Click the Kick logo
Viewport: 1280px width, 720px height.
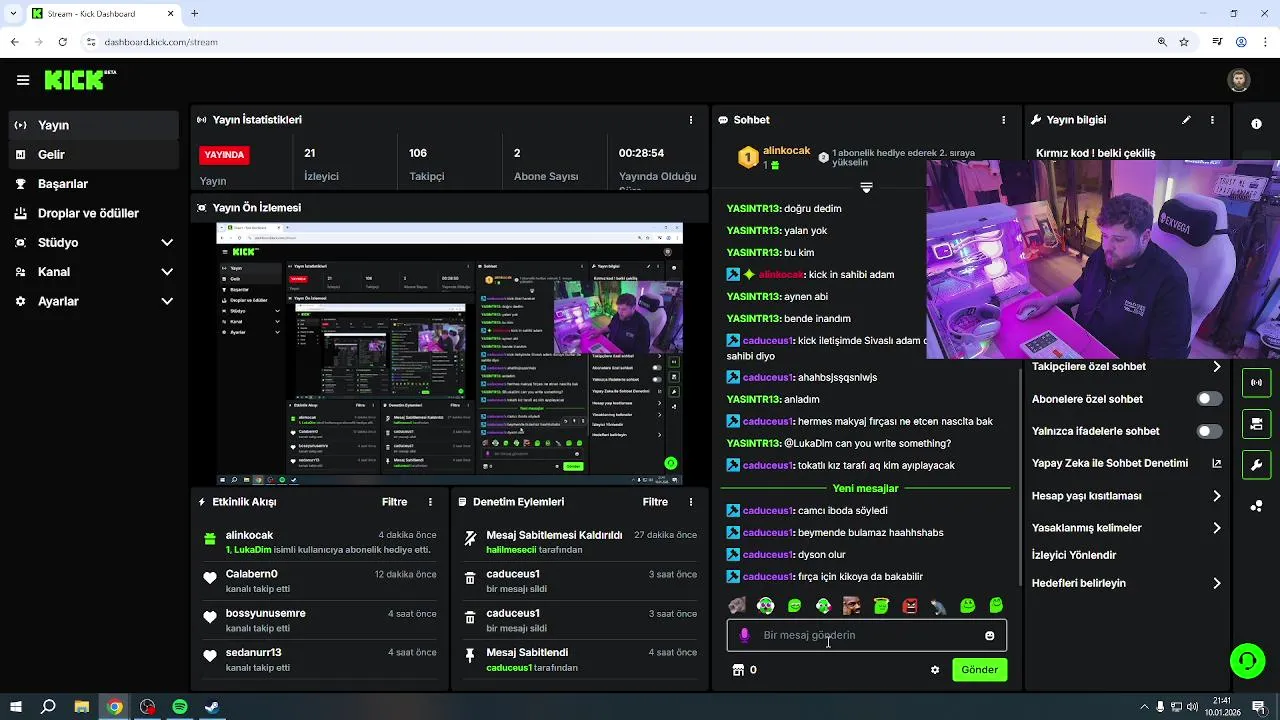pyautogui.click(x=80, y=80)
